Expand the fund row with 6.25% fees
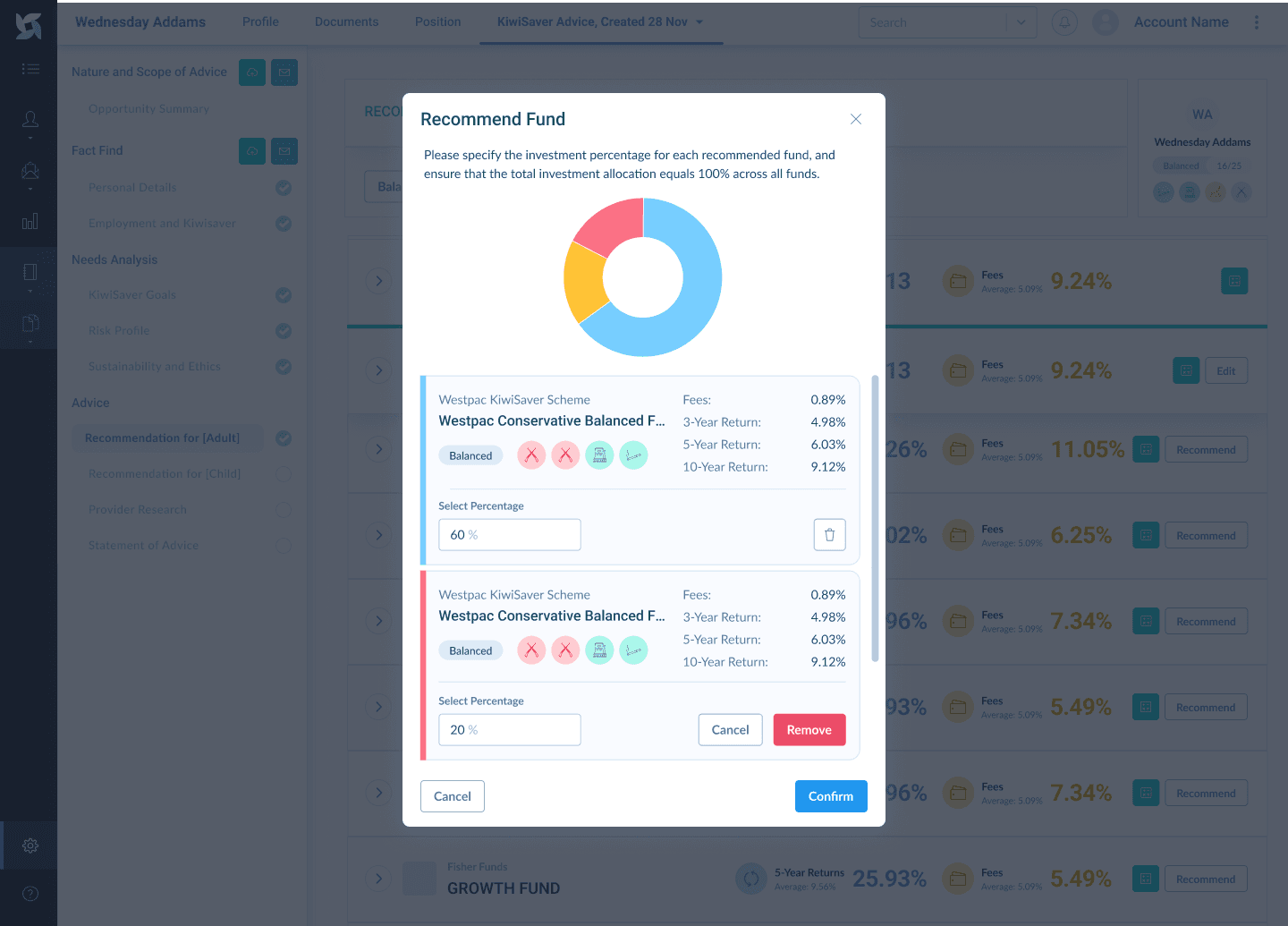 click(379, 535)
